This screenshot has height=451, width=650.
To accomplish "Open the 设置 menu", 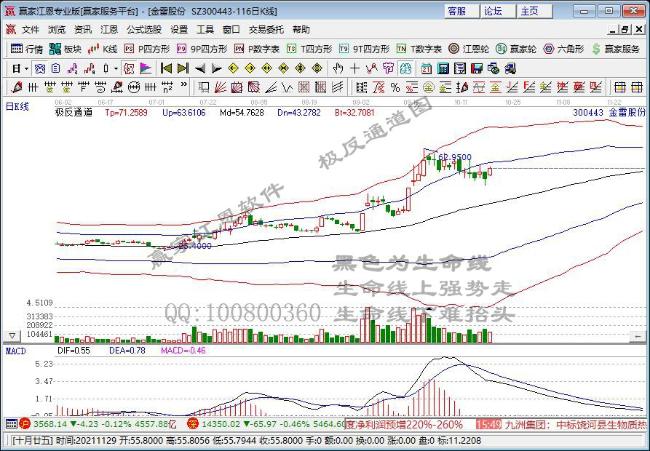I will pos(179,30).
